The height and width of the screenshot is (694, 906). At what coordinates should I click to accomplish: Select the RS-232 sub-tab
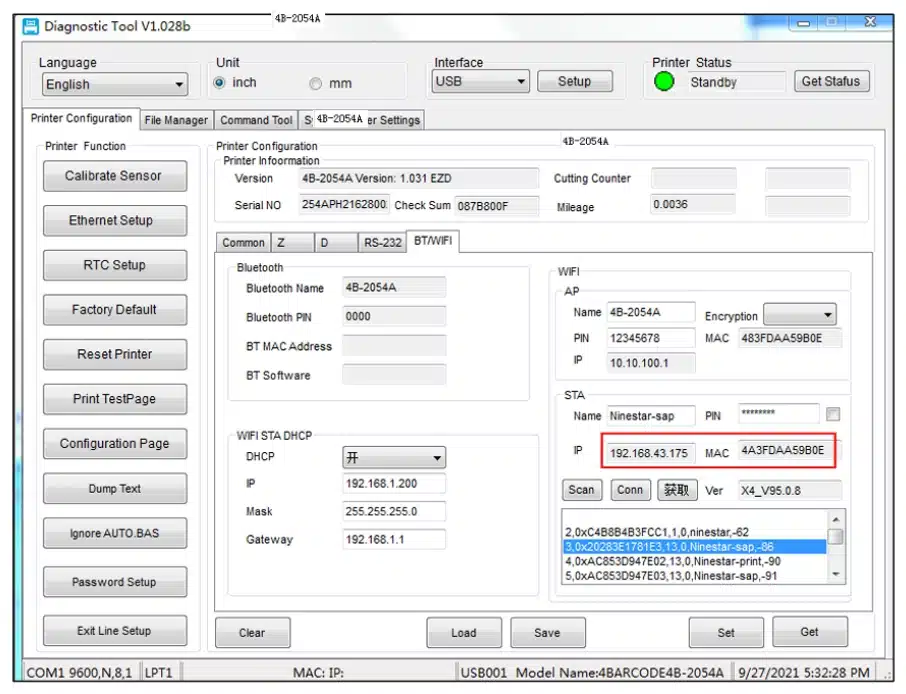(x=382, y=243)
